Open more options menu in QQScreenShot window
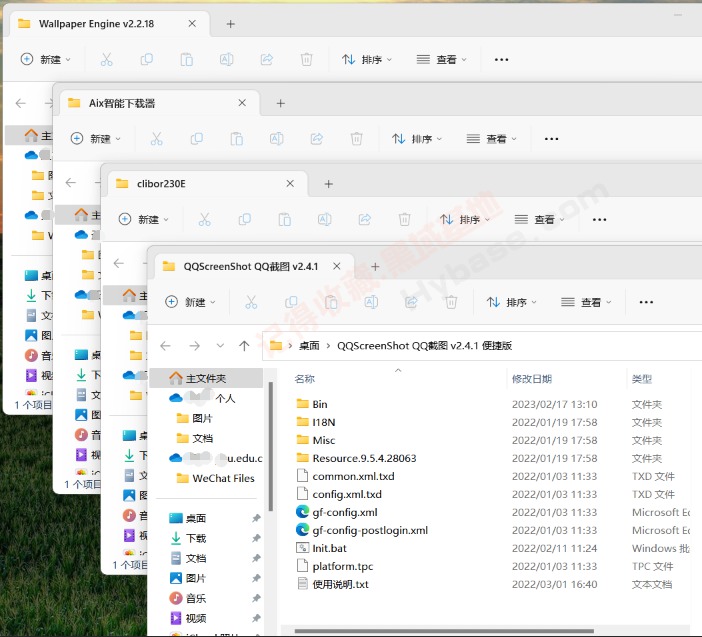The height and width of the screenshot is (637, 702). 646,303
